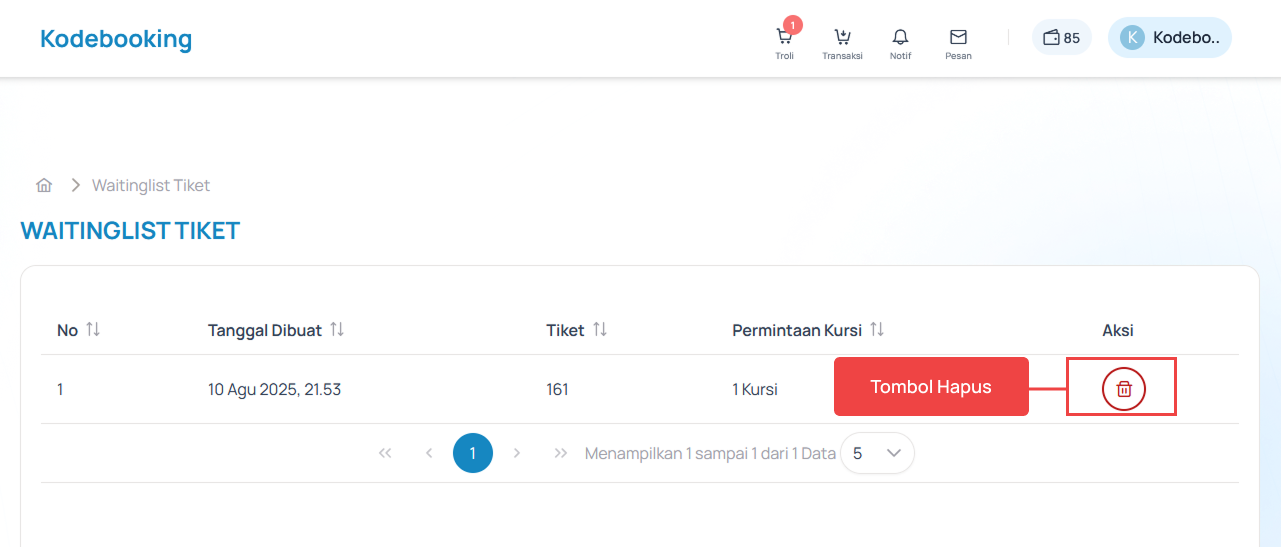Click the red trash delete icon
The width and height of the screenshot is (1281, 547).
pyautogui.click(x=1123, y=389)
